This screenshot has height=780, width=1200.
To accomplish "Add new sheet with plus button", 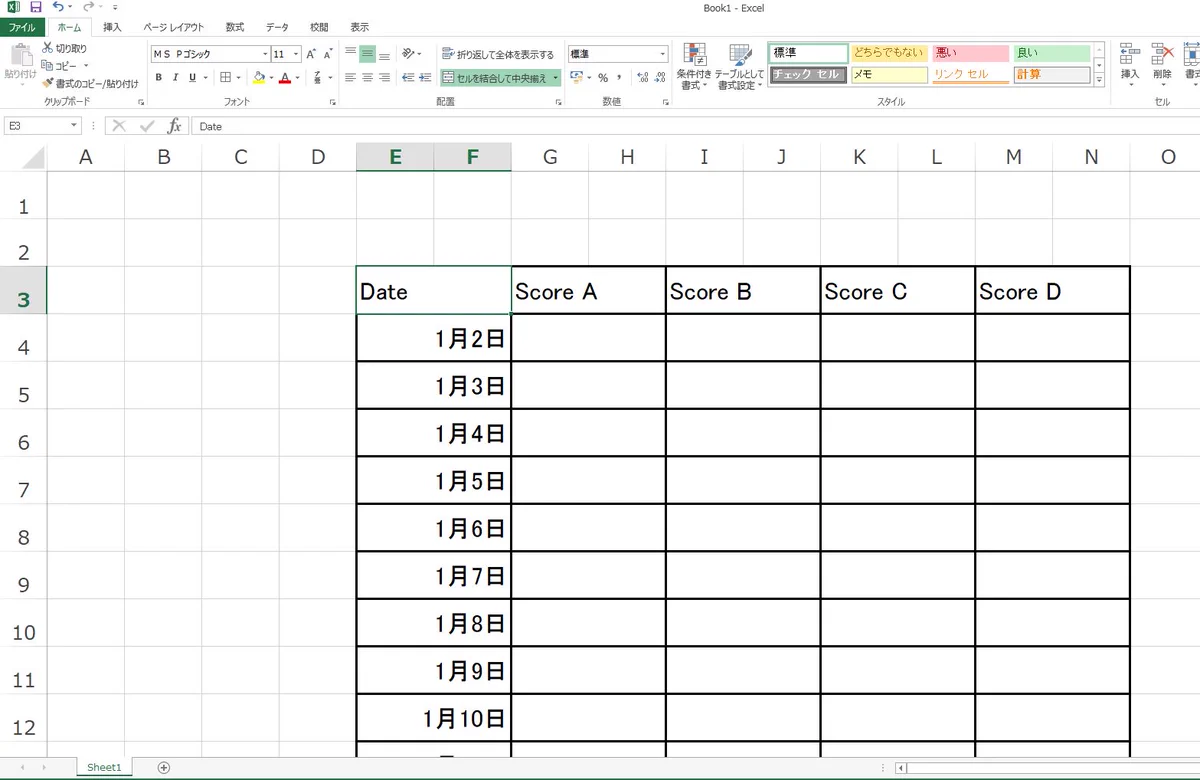I will 164,767.
